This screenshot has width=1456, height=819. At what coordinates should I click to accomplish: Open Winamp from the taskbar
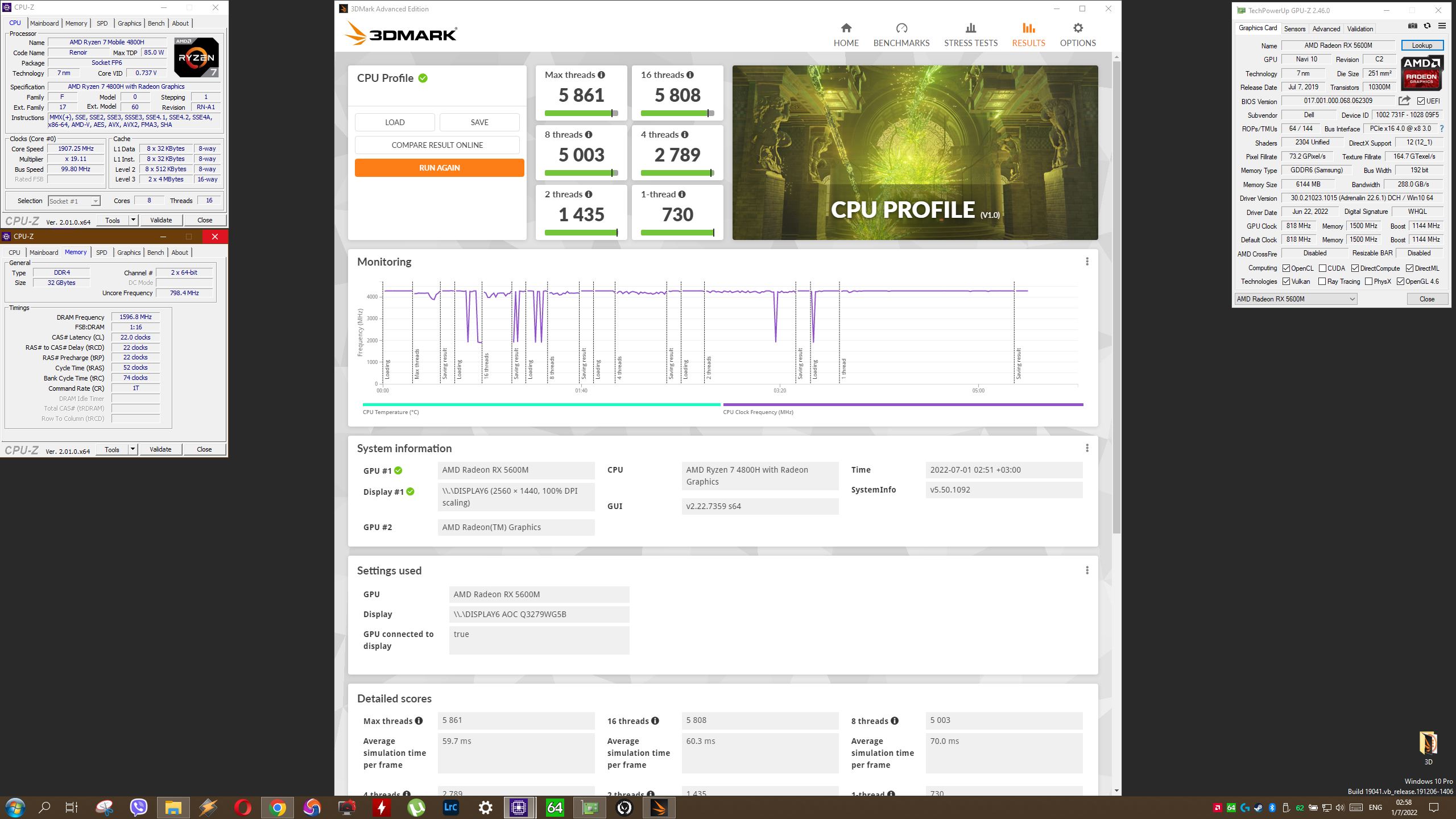click(208, 807)
